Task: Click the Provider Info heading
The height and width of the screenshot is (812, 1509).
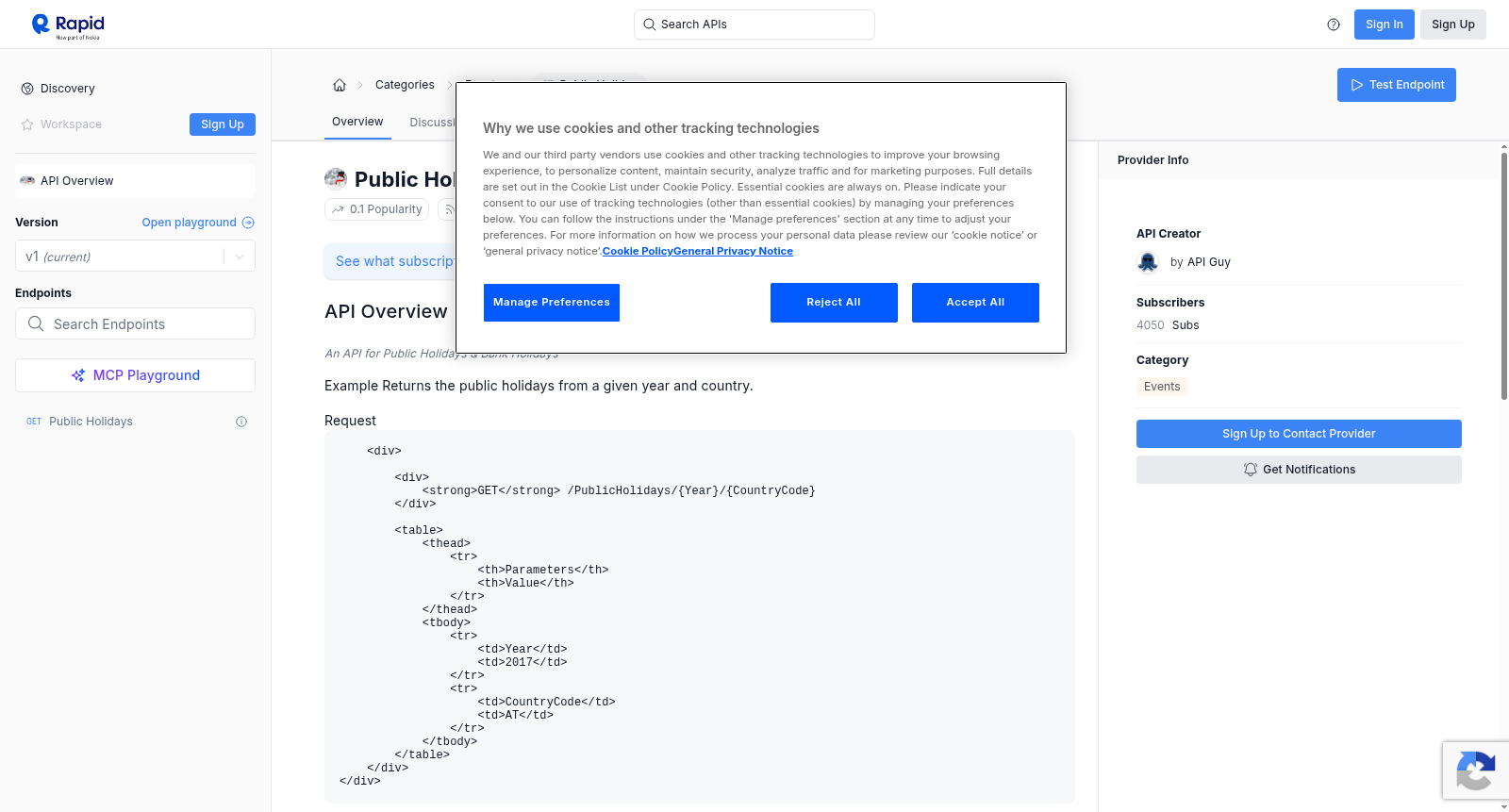Action: point(1152,160)
